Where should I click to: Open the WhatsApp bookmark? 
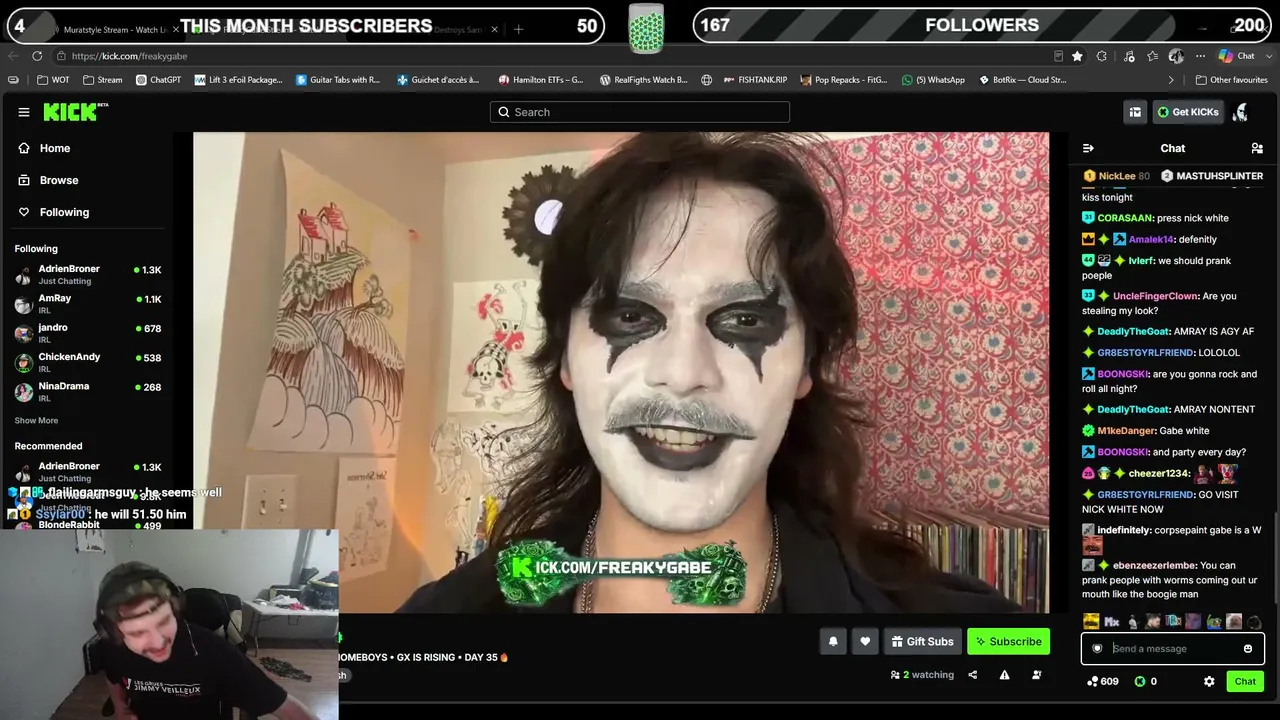(x=933, y=80)
